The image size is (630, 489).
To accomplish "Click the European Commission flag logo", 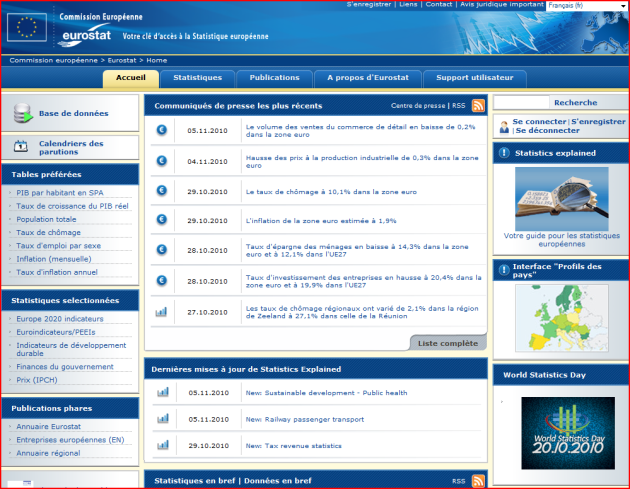I will (x=27, y=27).
